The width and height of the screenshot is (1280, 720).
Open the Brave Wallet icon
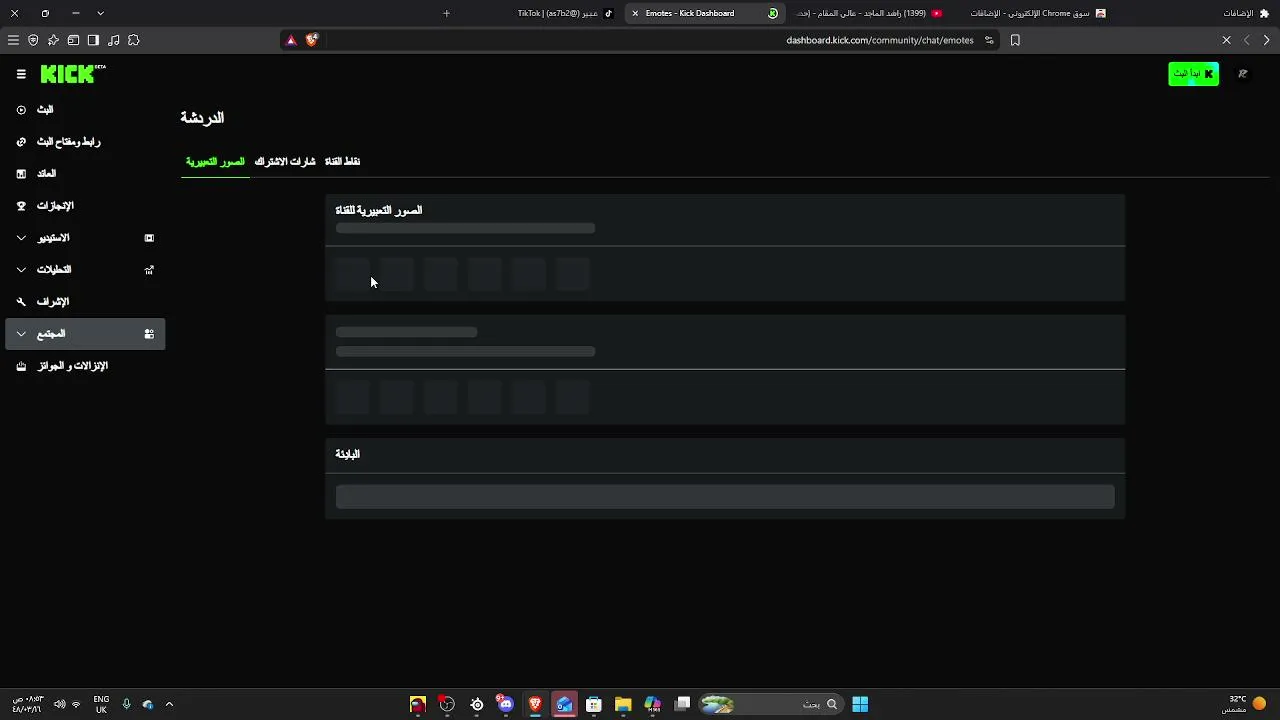point(73,41)
